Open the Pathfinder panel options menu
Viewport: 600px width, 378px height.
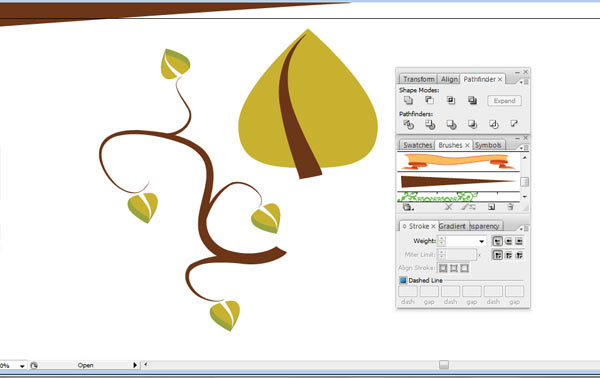pos(524,81)
